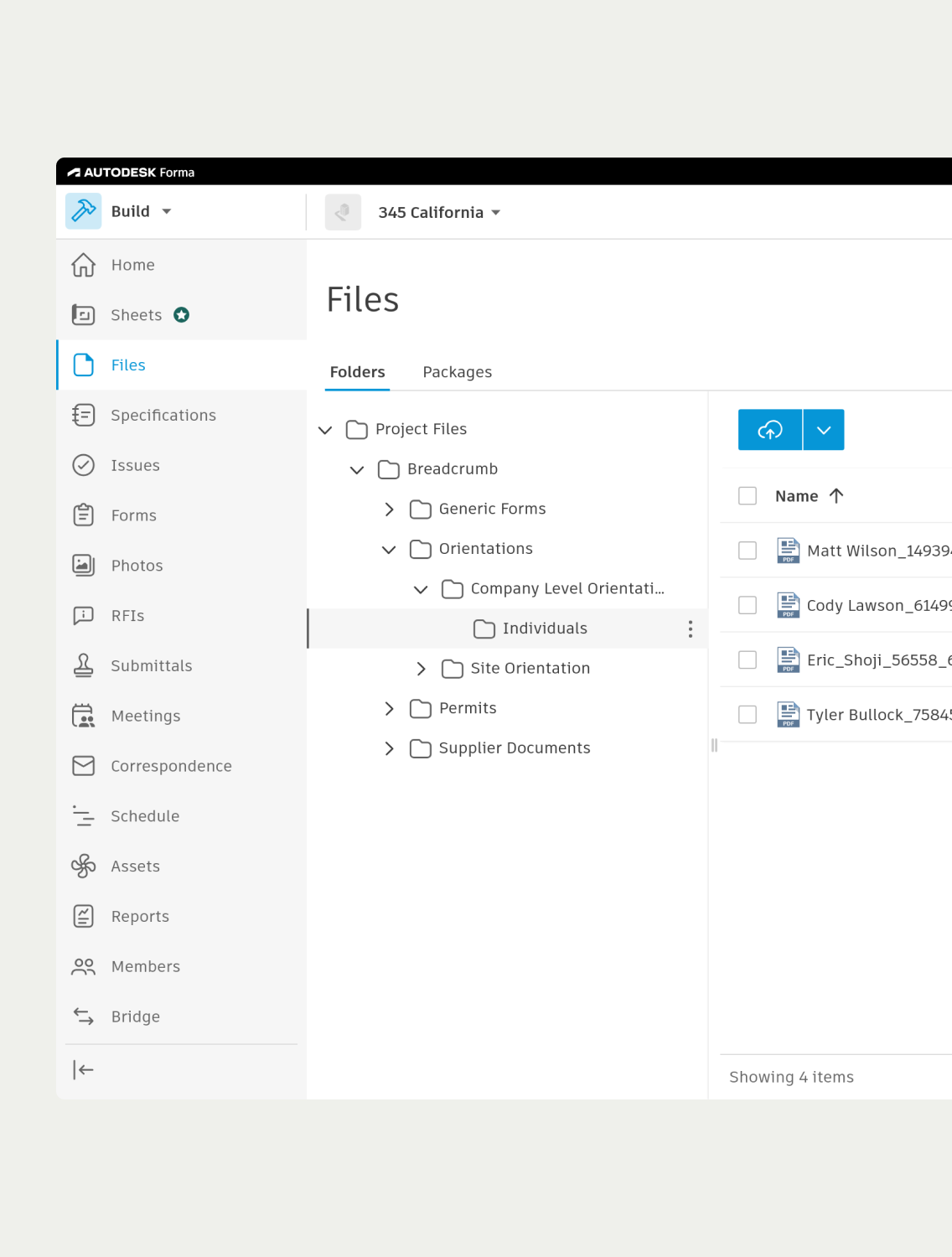Select the Permits folder label
Image resolution: width=952 pixels, height=1257 pixels.
coord(468,708)
